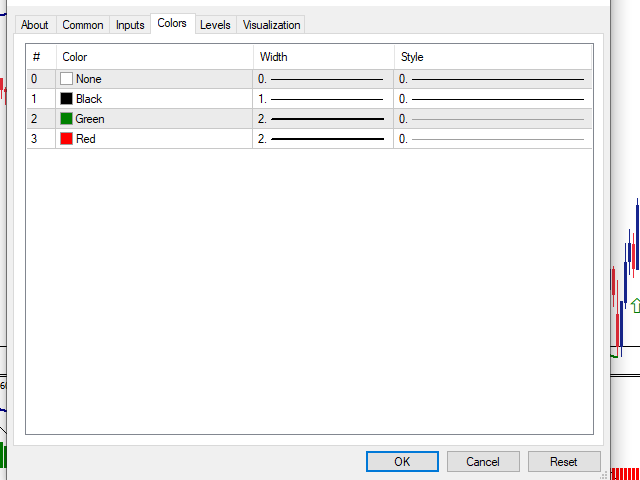The image size is (640, 480).
Task: Click the Reset button
Action: (x=564, y=461)
